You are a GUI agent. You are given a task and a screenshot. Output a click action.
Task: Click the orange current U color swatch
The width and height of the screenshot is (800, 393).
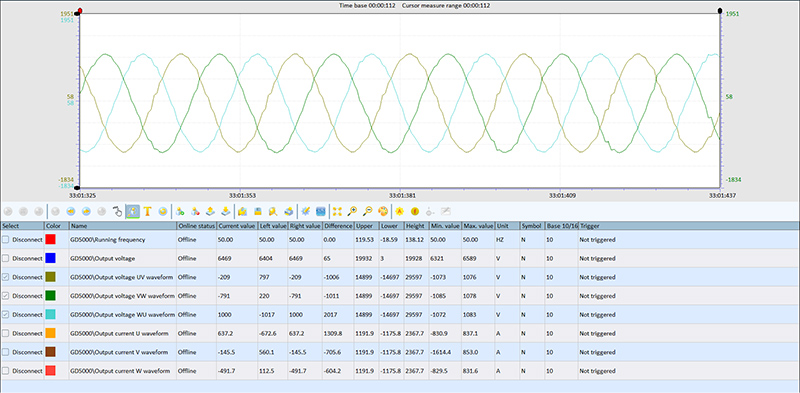pyautogui.click(x=51, y=333)
